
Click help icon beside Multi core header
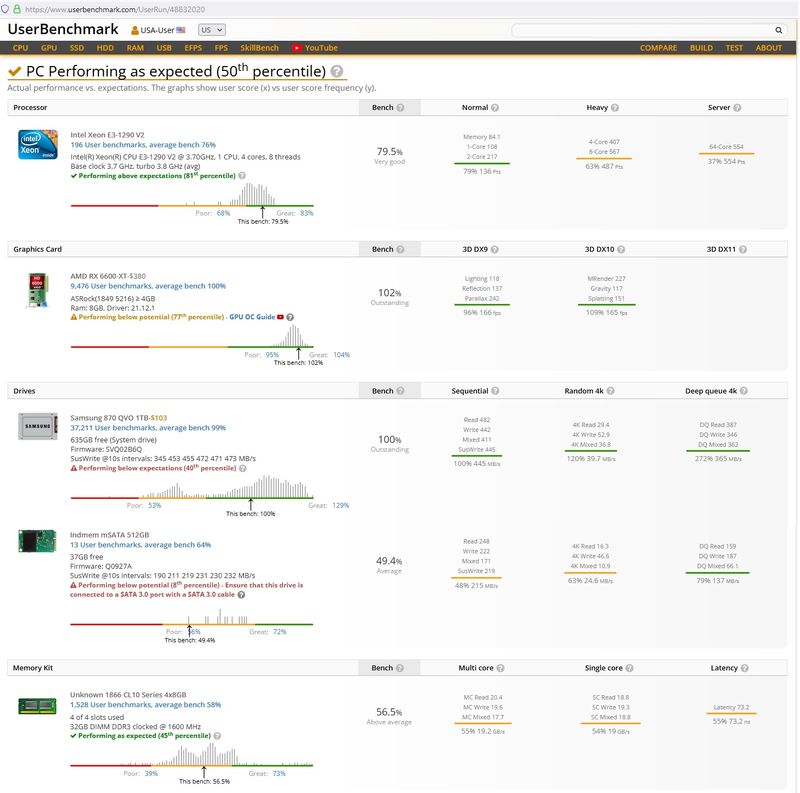[x=501, y=668]
